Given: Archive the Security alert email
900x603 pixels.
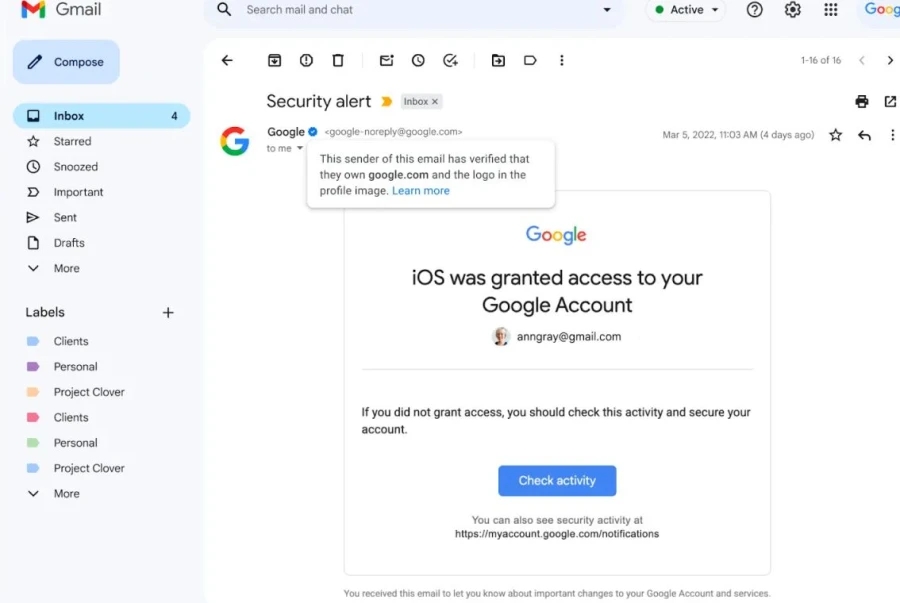Looking at the screenshot, I should 274,60.
